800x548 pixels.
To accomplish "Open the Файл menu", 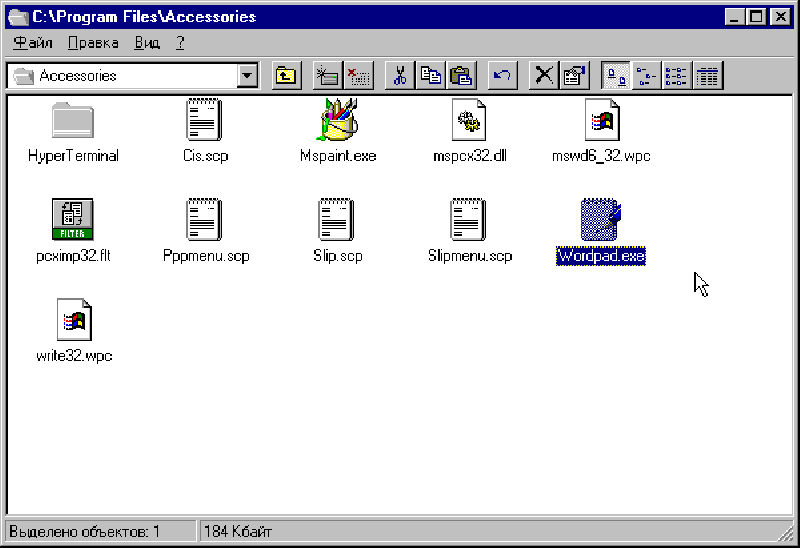I will pyautogui.click(x=33, y=43).
